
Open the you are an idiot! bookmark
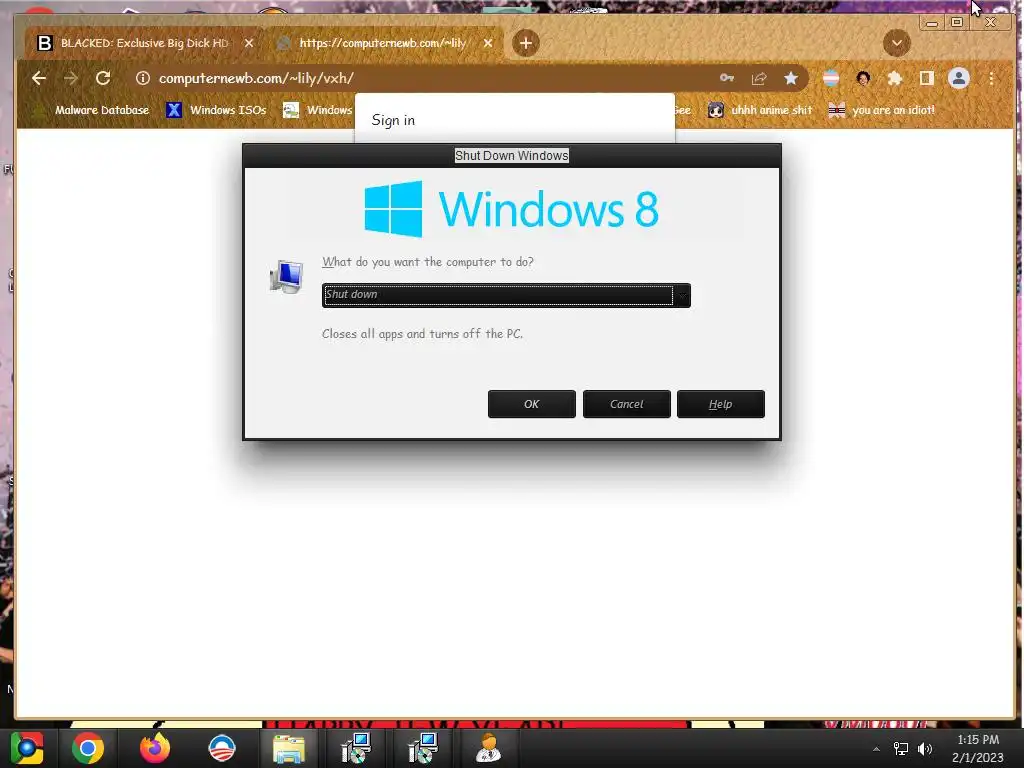(881, 110)
